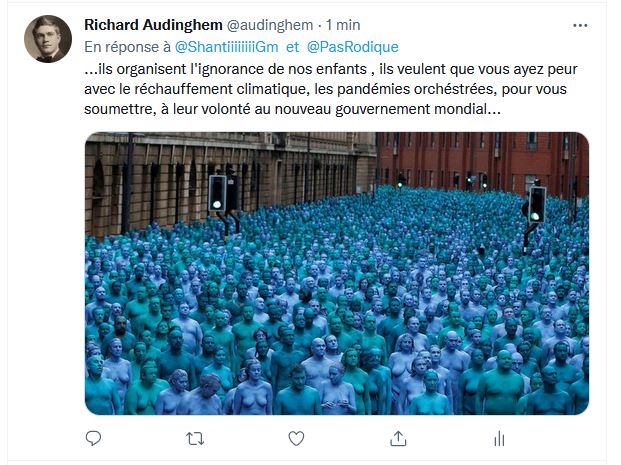
Task: Open the tweet text starting '...ils organisent'
Action: click(x=331, y=89)
